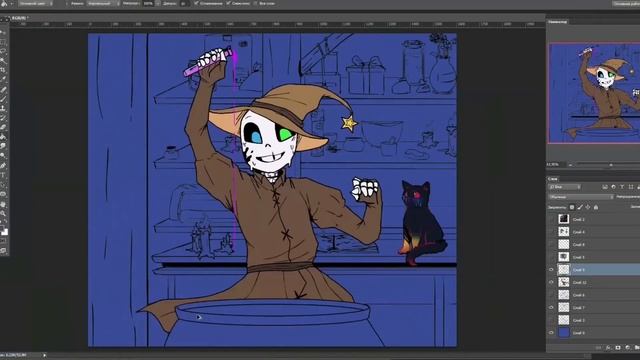Select the Навигатор panel tab
This screenshot has width=640, height=360.
pos(558,22)
